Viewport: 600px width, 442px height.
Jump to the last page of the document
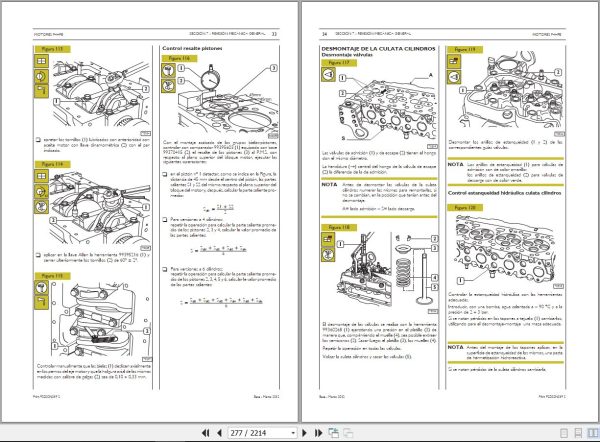[x=318, y=433]
